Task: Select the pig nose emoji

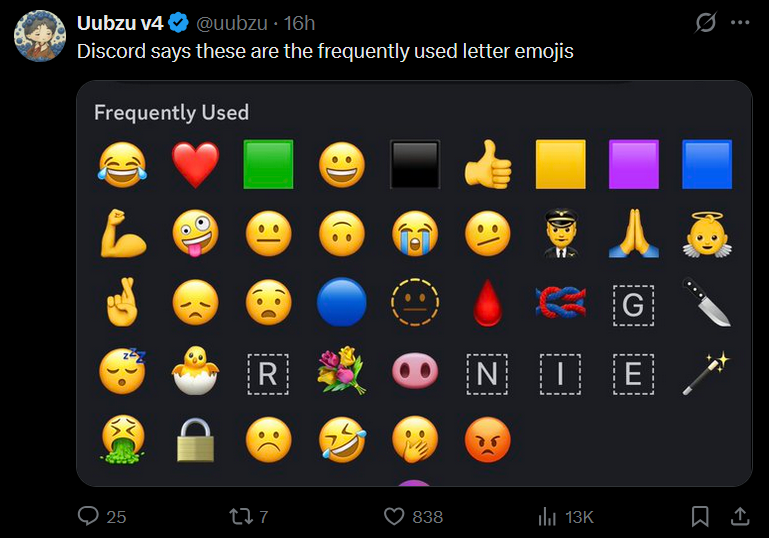Action: coord(415,371)
